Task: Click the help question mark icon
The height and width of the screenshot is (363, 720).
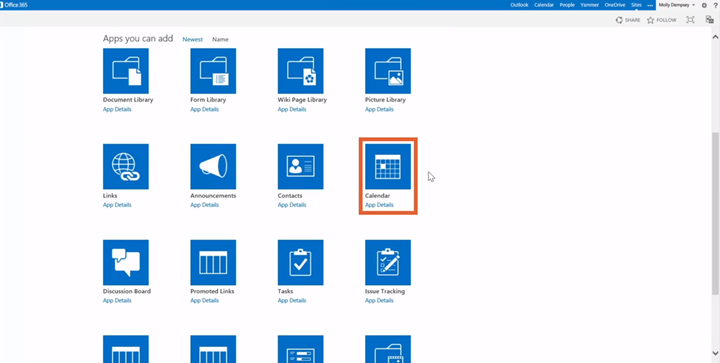Action: coord(715,5)
